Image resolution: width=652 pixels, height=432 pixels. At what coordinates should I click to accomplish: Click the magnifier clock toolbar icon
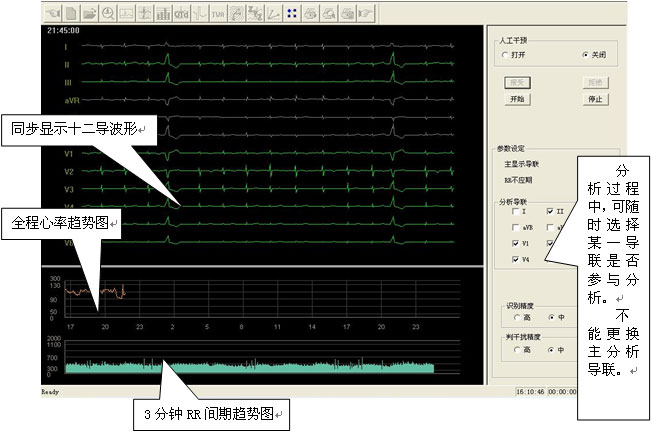click(107, 14)
